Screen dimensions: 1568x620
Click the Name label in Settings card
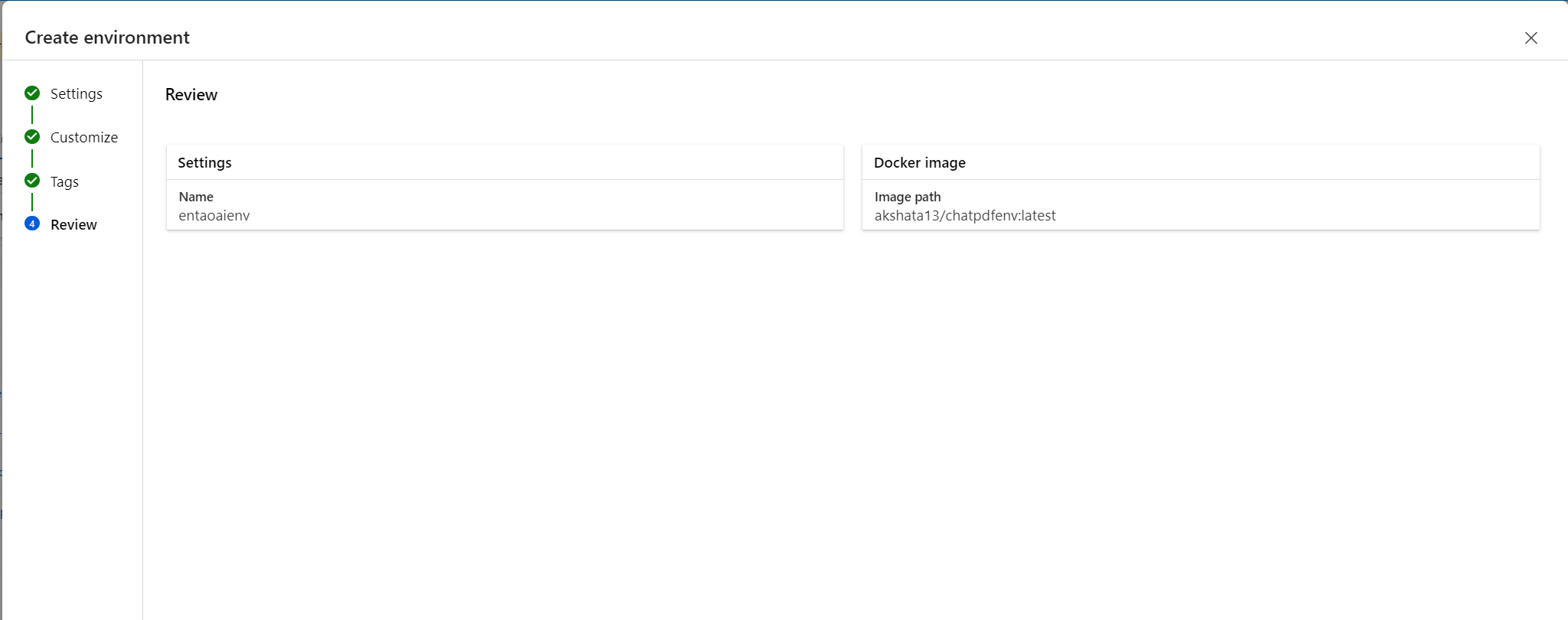point(196,197)
